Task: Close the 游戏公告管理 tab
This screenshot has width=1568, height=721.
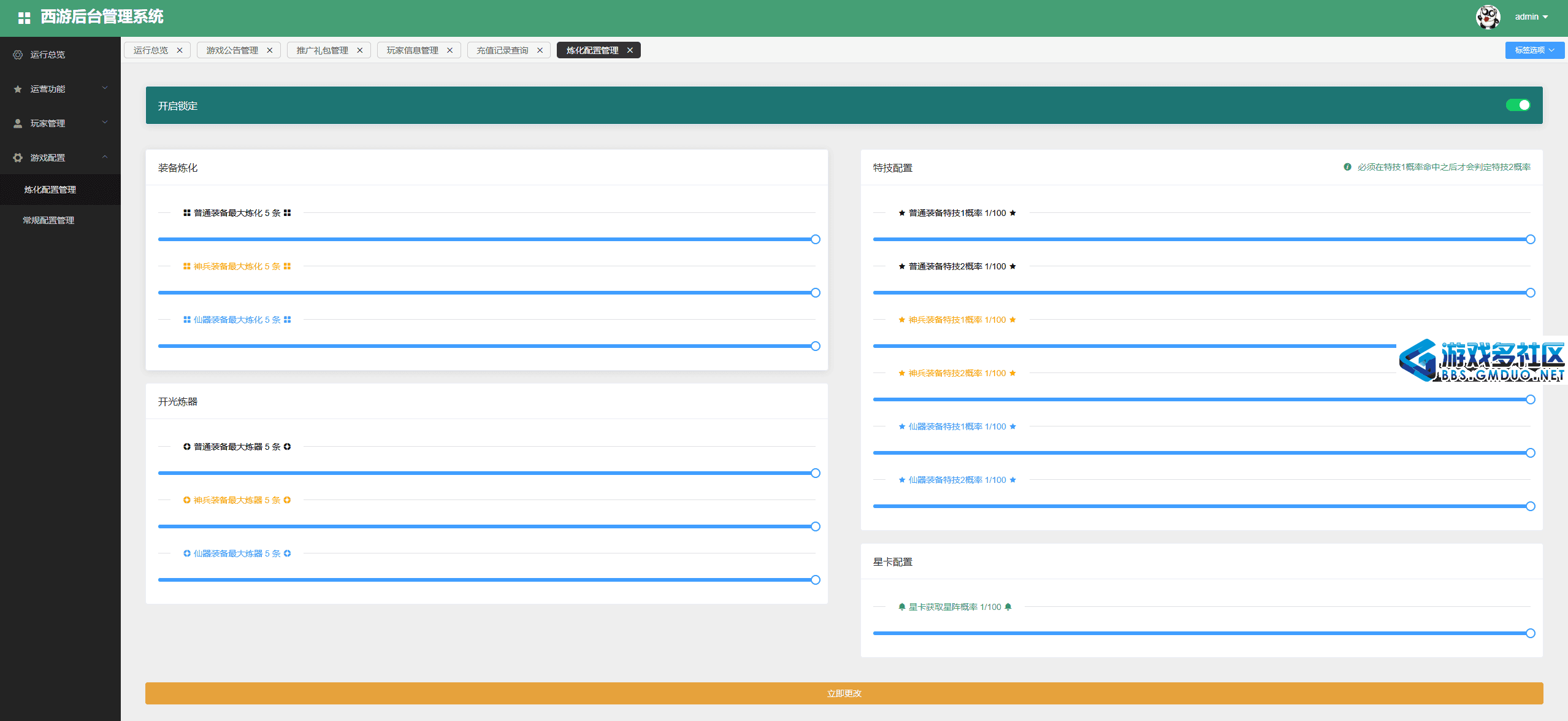Action: (x=270, y=50)
